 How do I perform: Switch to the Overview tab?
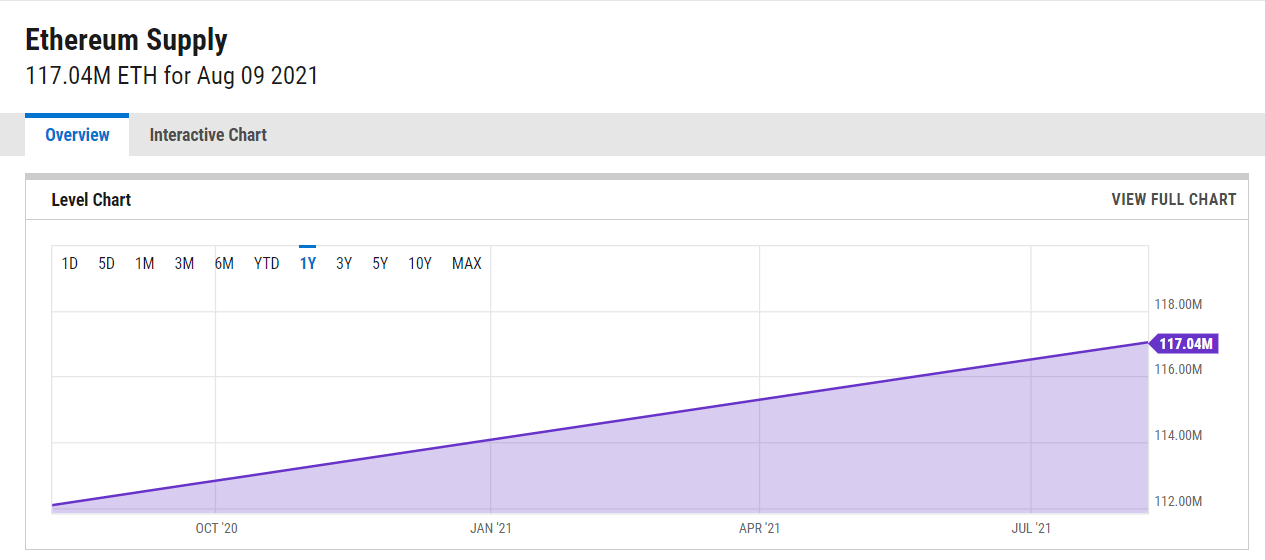(x=77, y=135)
